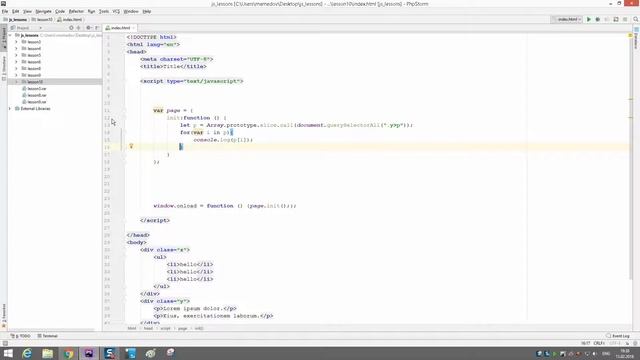Click index.html in navigation bar
This screenshot has height=360, width=640.
pyautogui.click(x=70, y=20)
